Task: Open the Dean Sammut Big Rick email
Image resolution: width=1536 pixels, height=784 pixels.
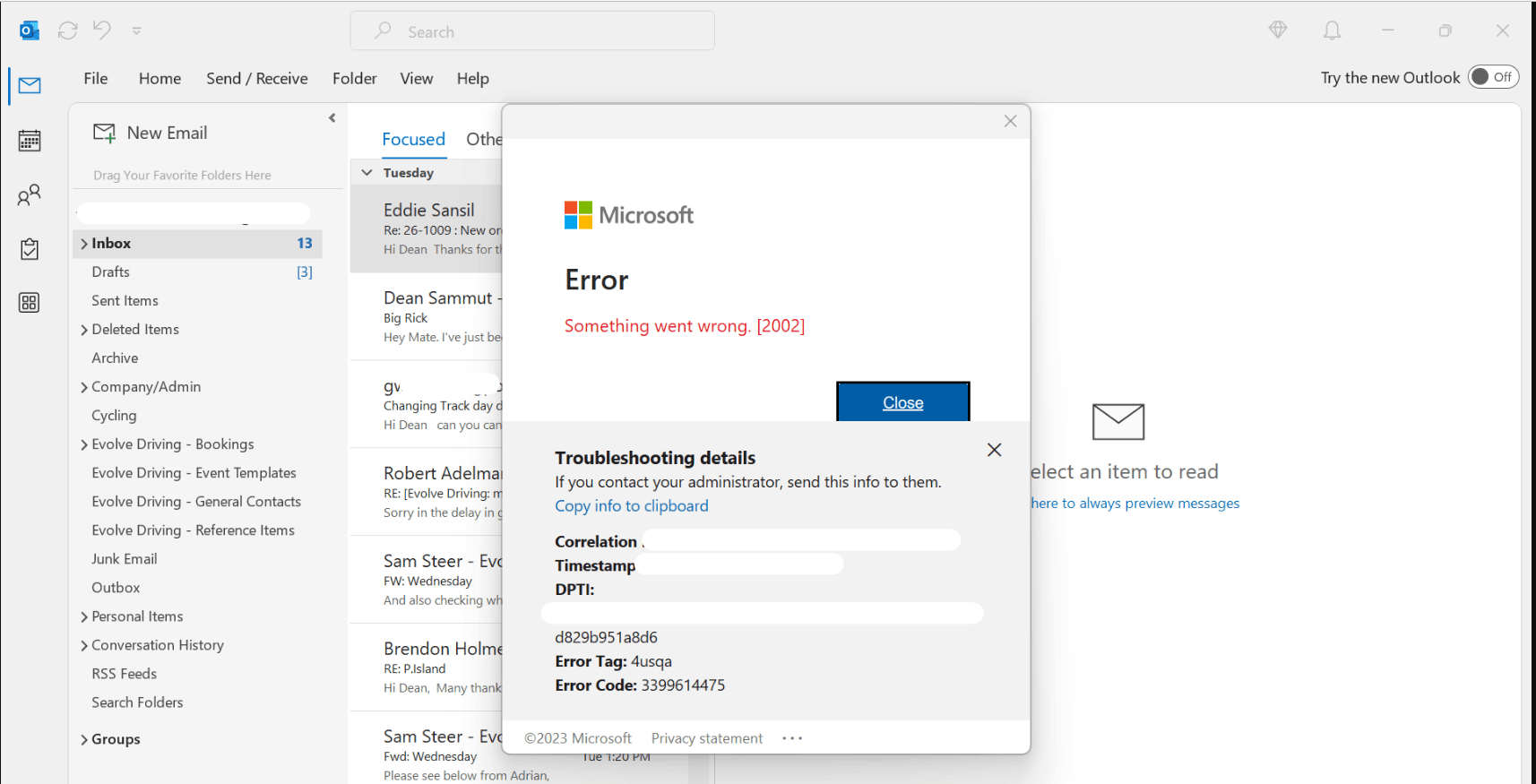Action: pos(427,316)
